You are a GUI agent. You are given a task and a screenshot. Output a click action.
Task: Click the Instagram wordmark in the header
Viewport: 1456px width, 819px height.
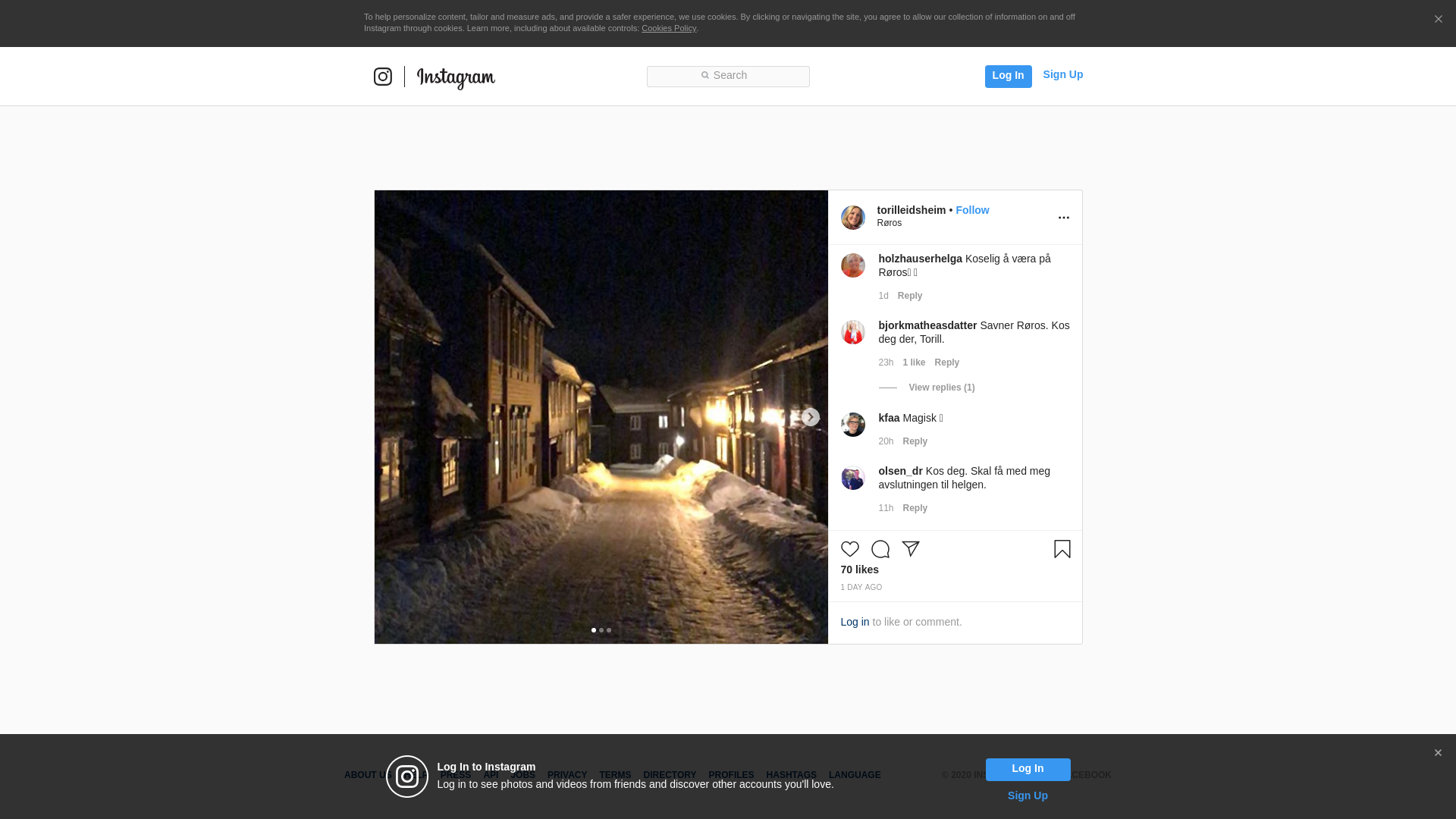coord(456,78)
